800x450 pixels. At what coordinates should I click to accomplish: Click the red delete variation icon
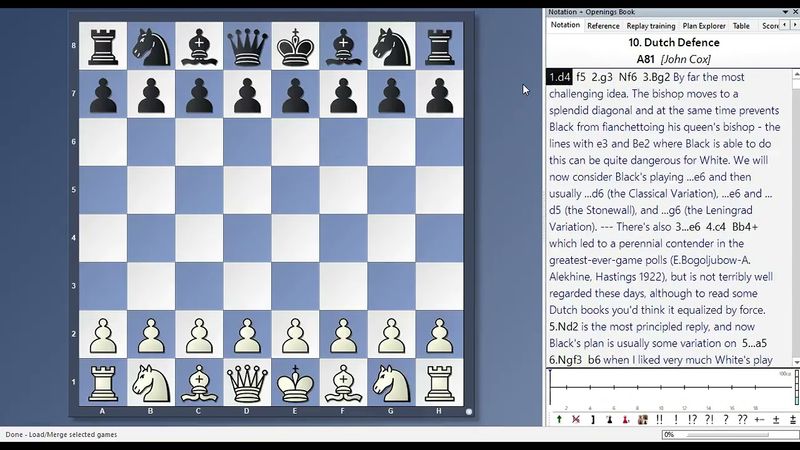coord(575,420)
